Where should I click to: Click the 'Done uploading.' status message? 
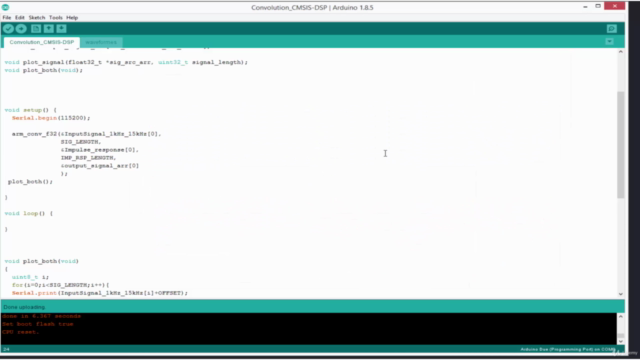[x=24, y=307]
